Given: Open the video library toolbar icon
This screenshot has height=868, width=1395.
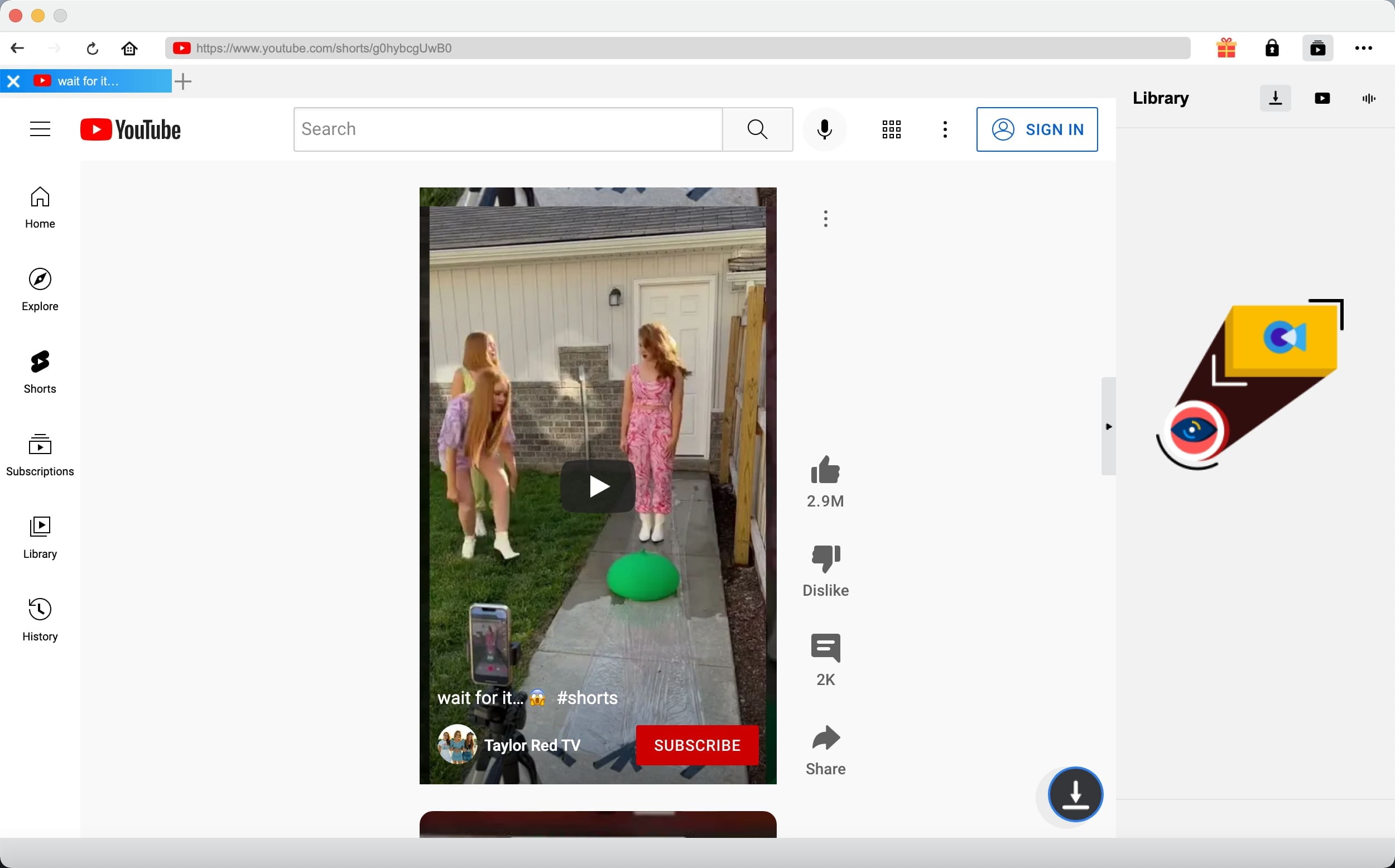Looking at the screenshot, I should 1317,47.
